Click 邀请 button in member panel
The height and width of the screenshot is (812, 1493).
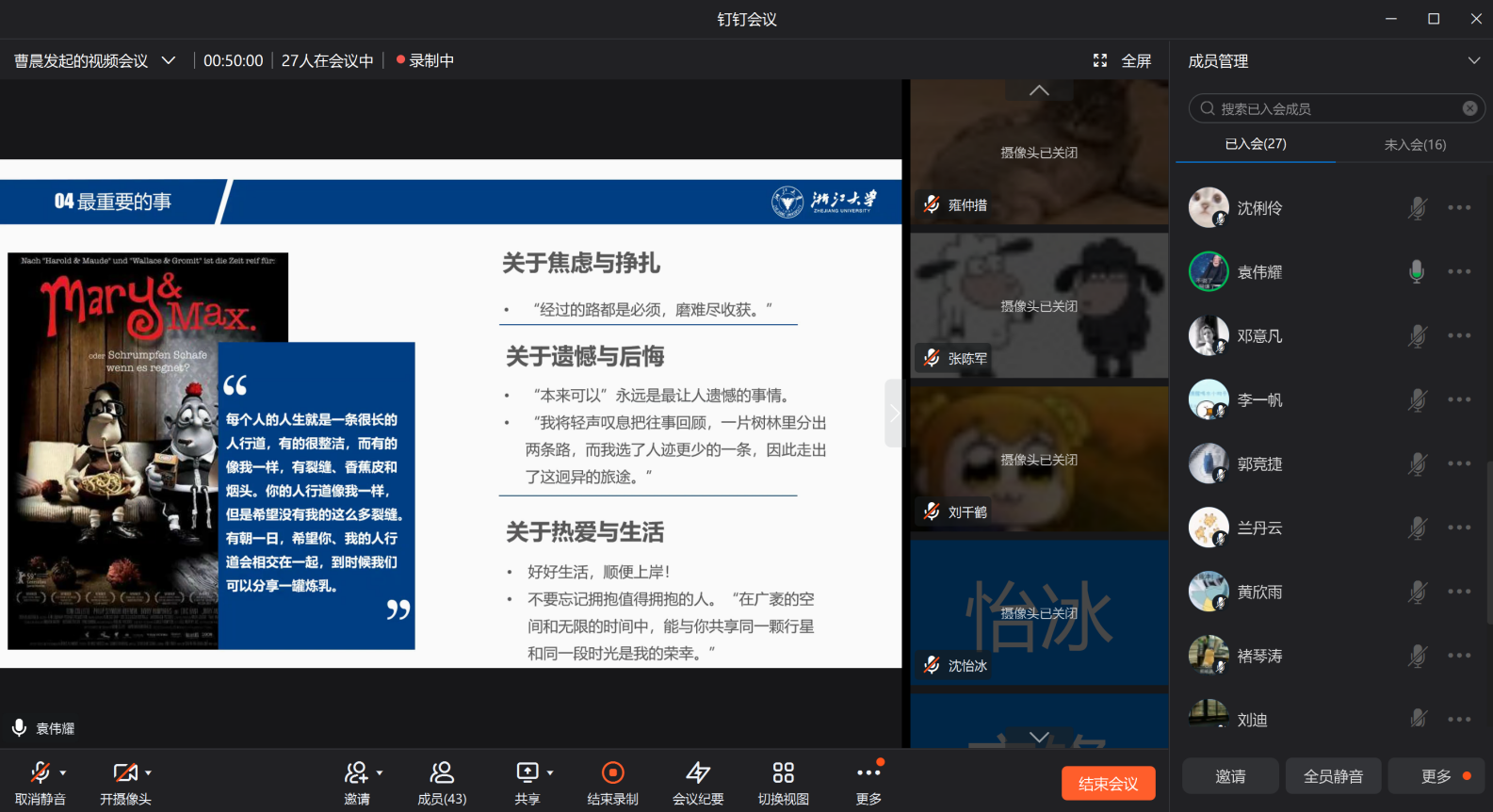1230,776
